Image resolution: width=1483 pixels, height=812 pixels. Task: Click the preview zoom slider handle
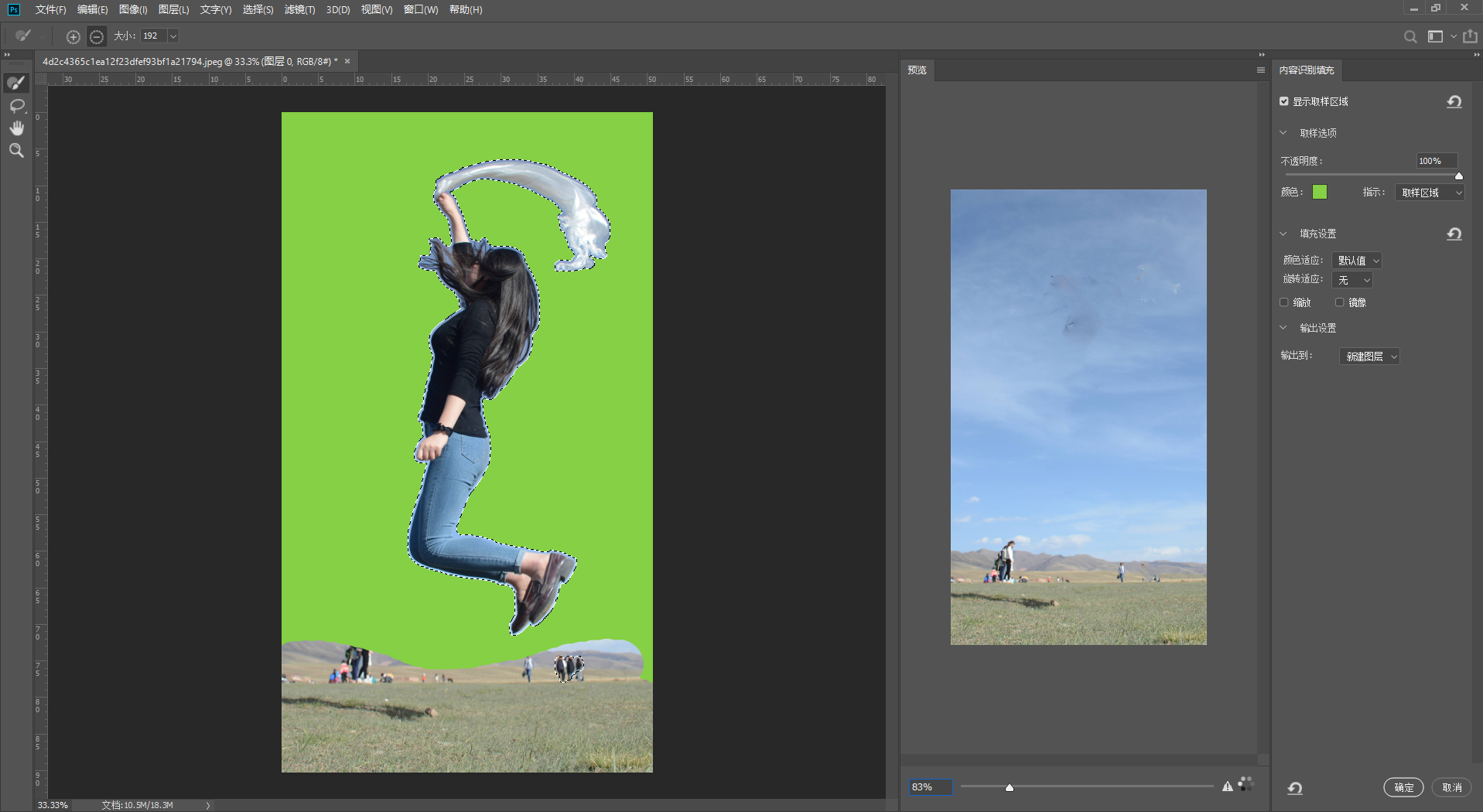tap(1010, 787)
